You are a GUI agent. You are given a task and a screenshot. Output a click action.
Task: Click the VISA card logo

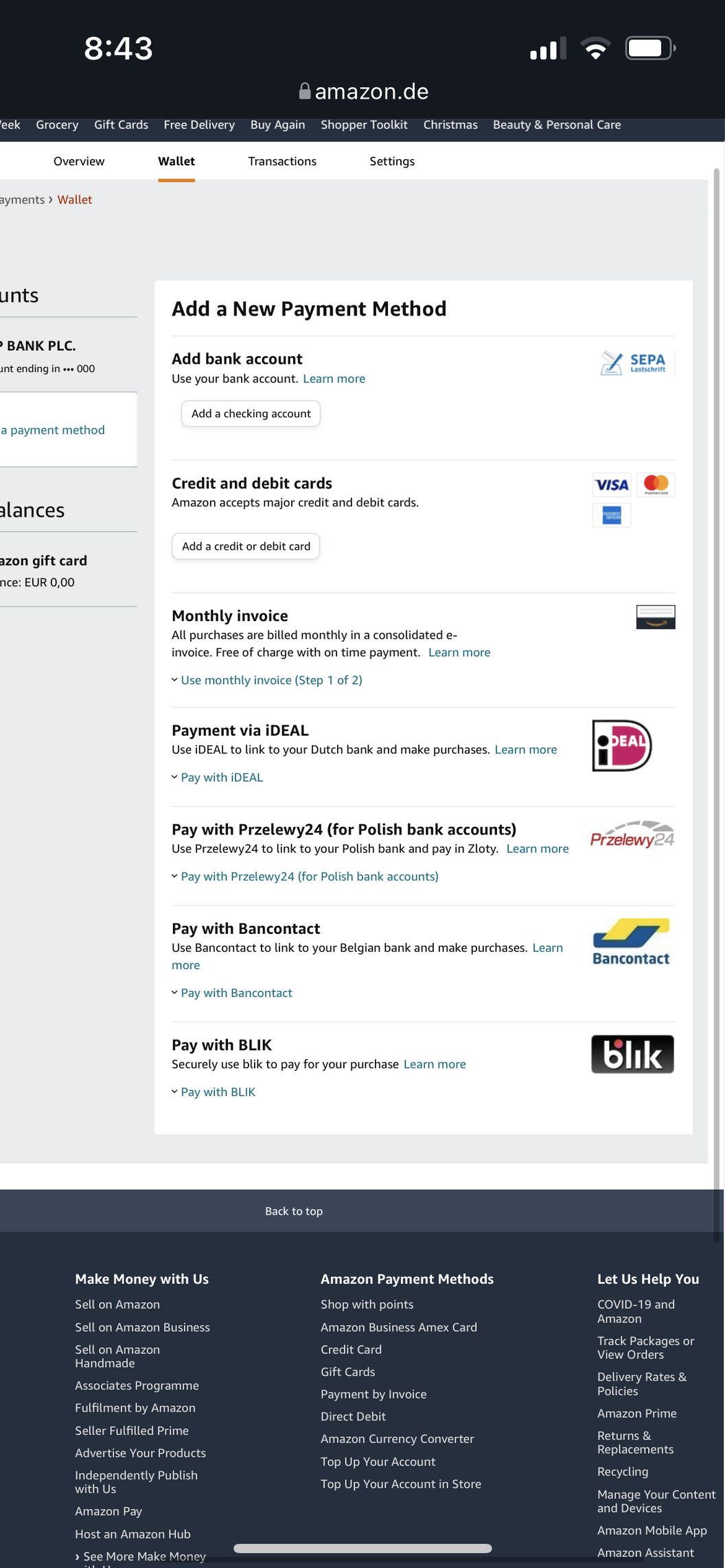click(611, 485)
